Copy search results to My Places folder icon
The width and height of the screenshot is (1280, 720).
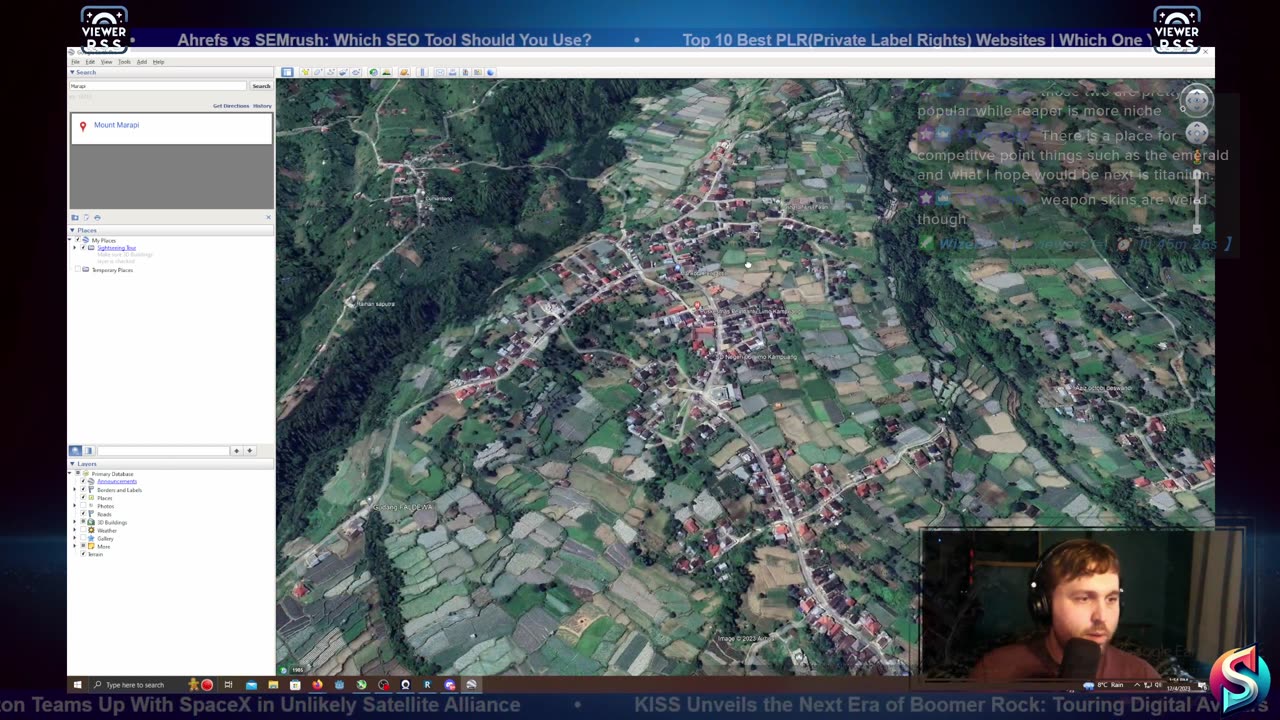(x=75, y=217)
